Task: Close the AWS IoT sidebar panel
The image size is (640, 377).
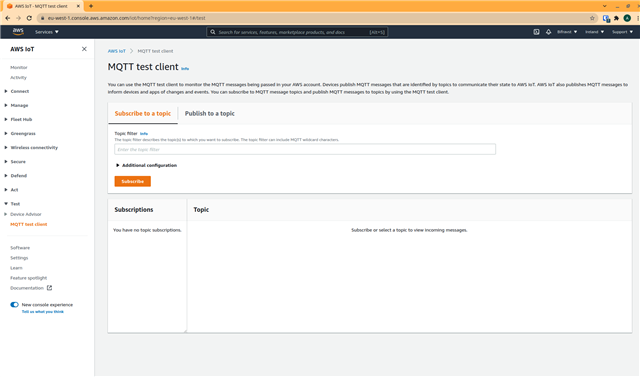Action: click(x=84, y=49)
